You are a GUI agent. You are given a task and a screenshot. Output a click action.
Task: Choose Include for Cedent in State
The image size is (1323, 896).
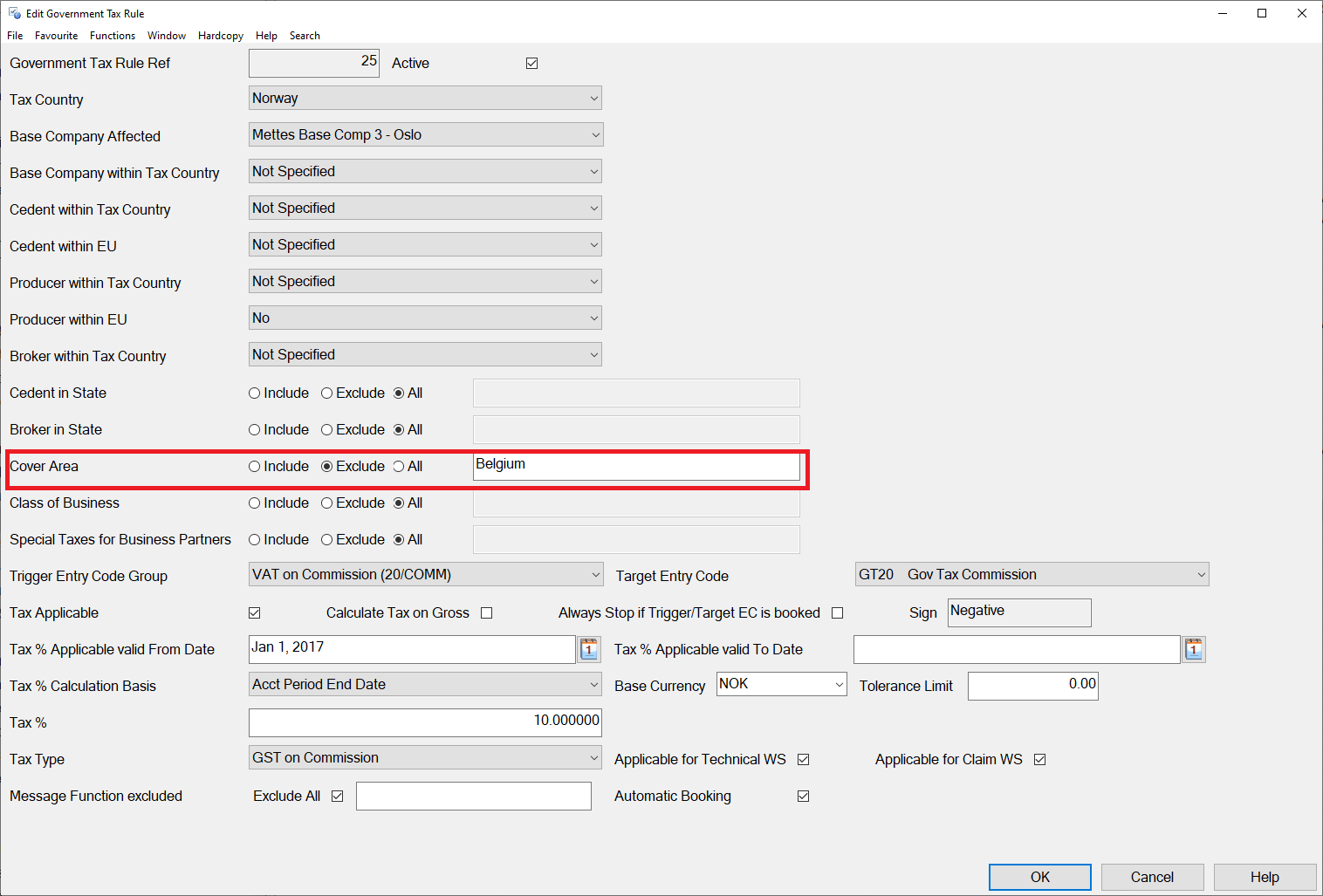[x=255, y=393]
